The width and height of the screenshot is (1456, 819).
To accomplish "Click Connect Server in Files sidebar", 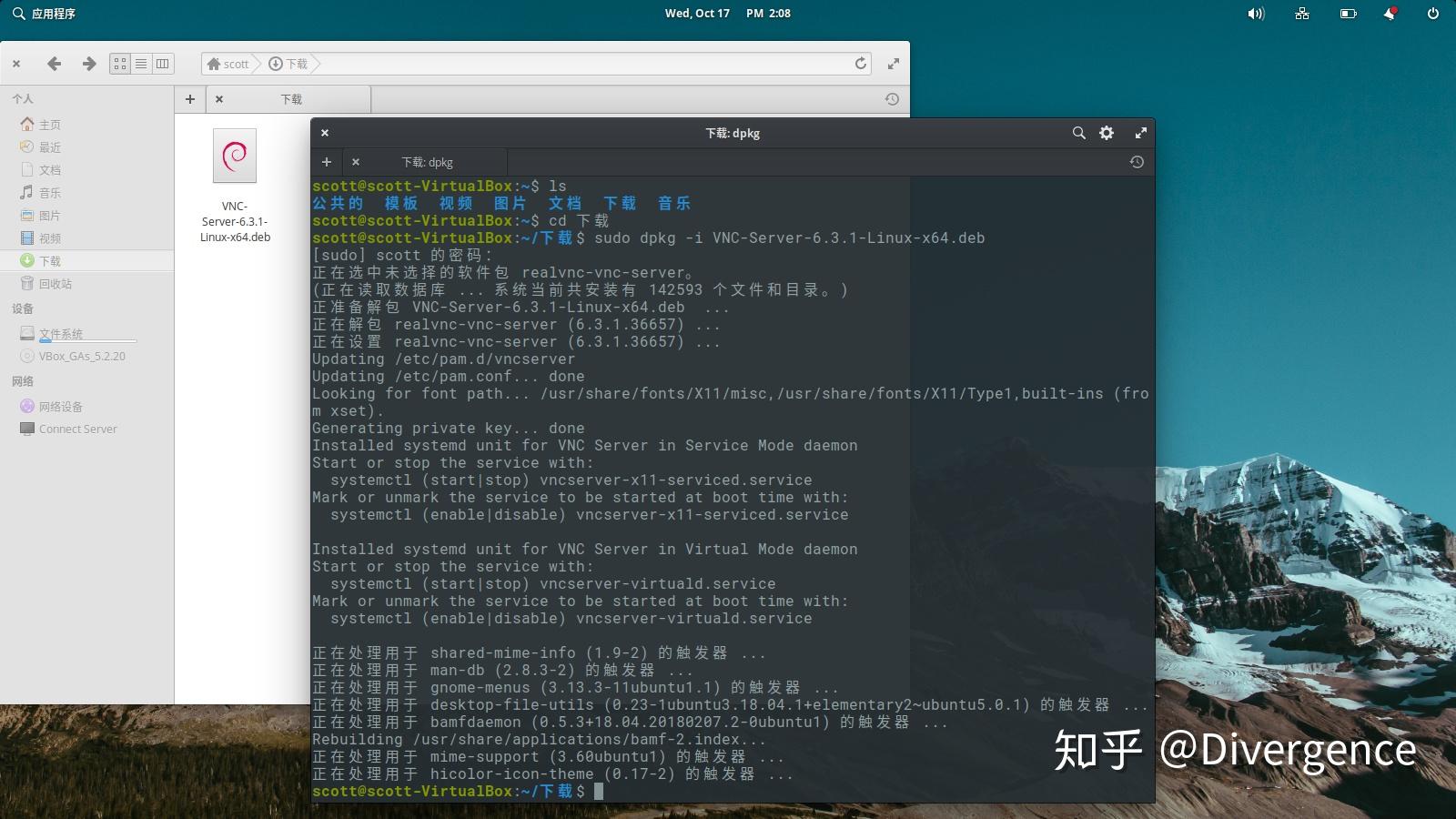I will pos(86,430).
